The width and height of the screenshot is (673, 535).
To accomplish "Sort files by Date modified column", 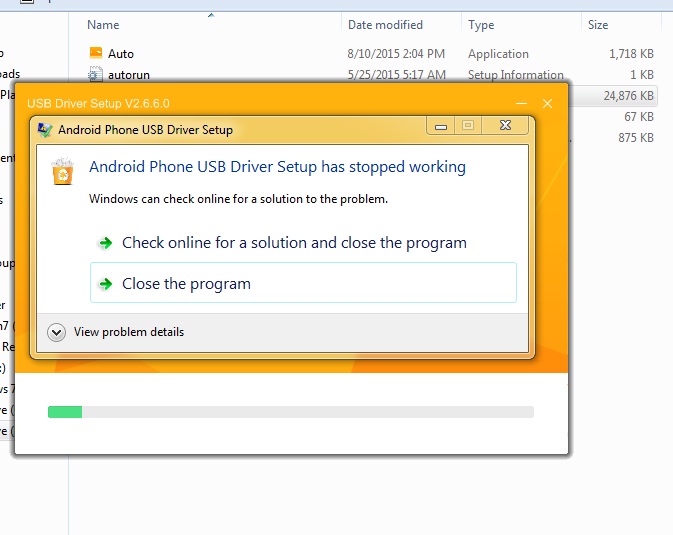I will click(x=385, y=25).
